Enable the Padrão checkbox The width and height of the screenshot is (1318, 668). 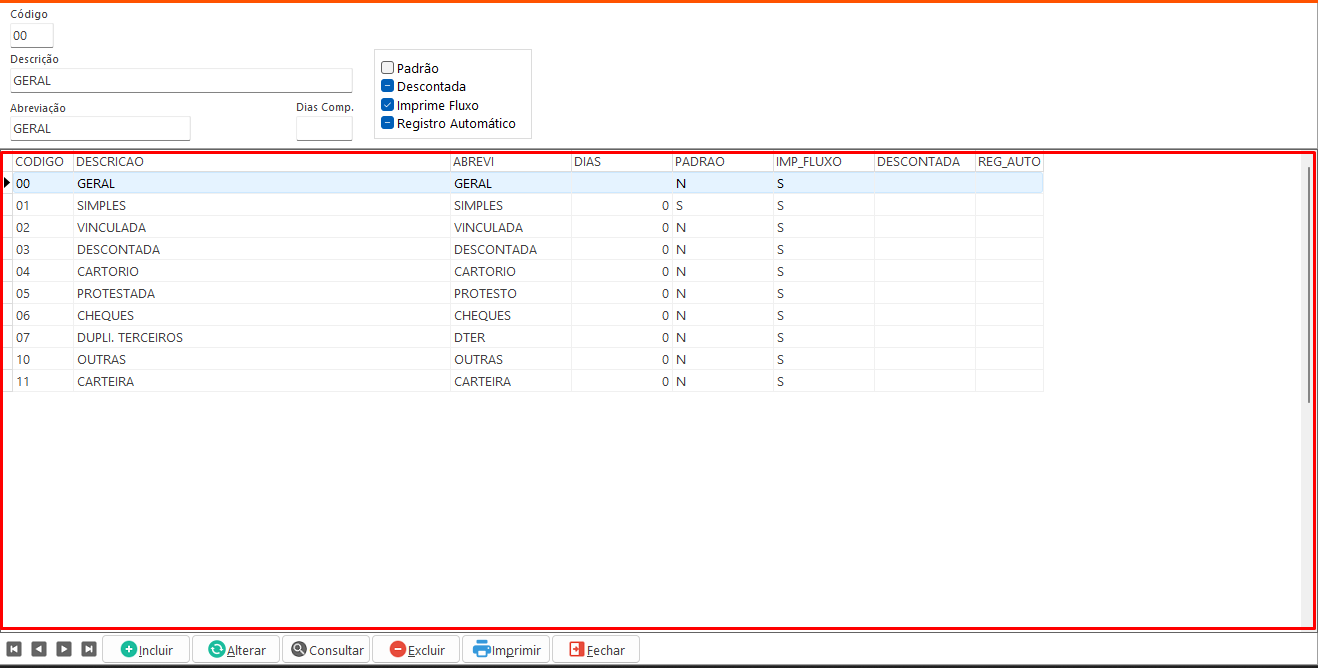coord(388,68)
